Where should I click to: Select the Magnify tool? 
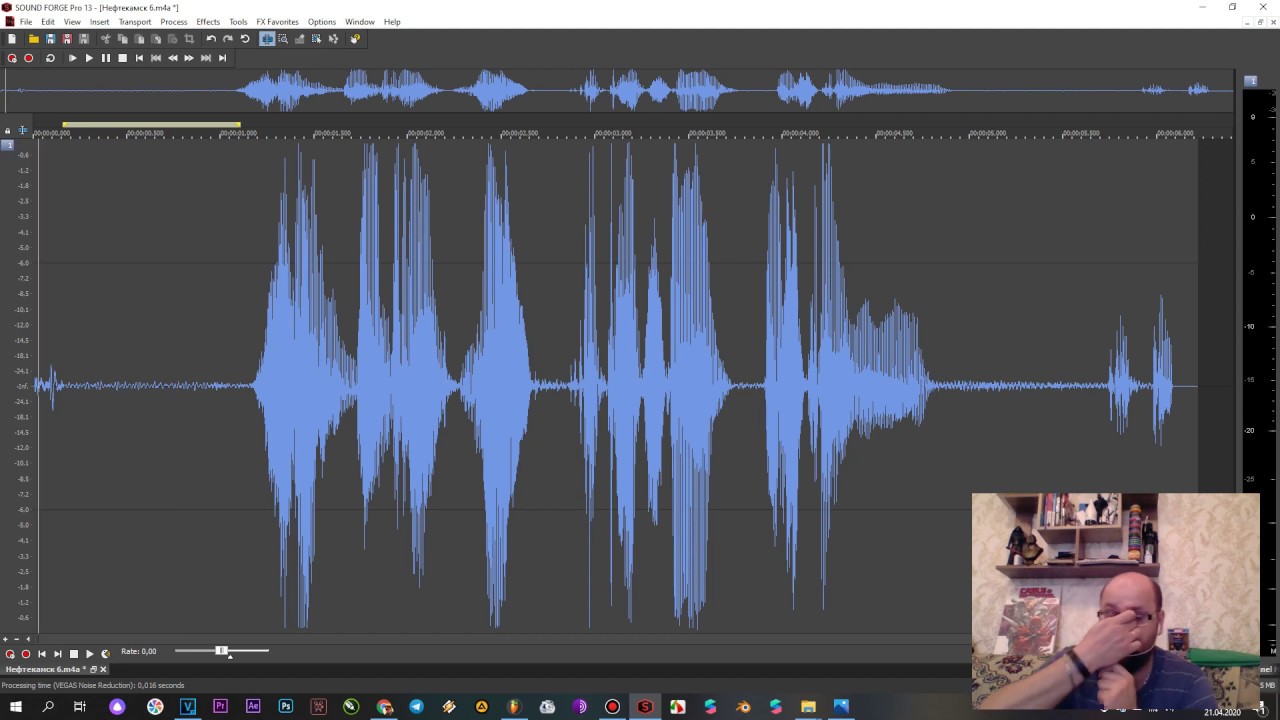point(283,39)
